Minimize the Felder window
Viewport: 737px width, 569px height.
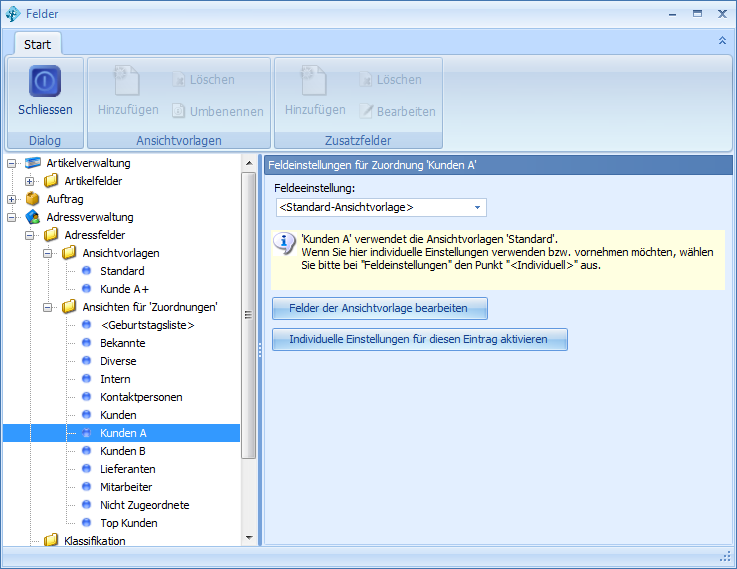click(673, 15)
